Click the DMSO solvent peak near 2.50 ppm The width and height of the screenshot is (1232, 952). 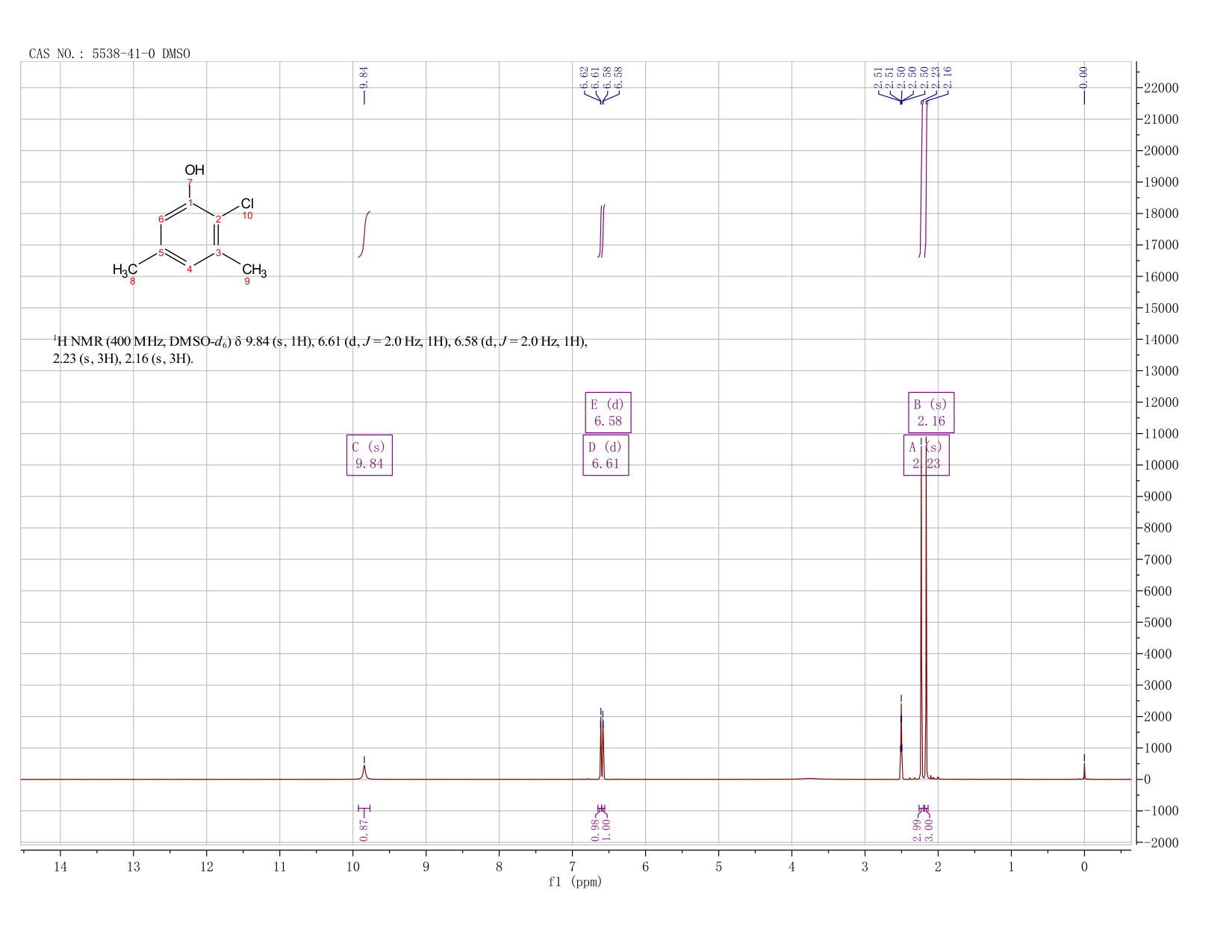click(901, 741)
